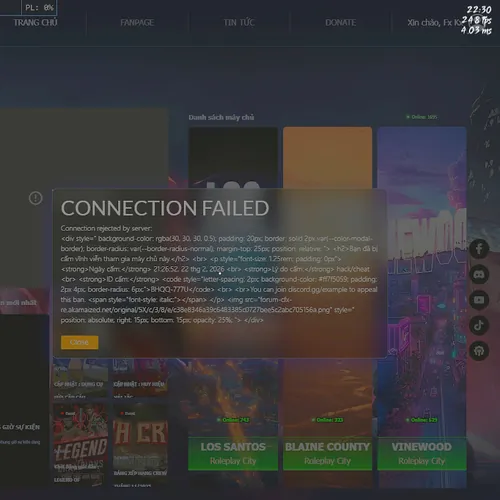Open the Facebook social icon
This screenshot has height=500, width=500.
479,249
